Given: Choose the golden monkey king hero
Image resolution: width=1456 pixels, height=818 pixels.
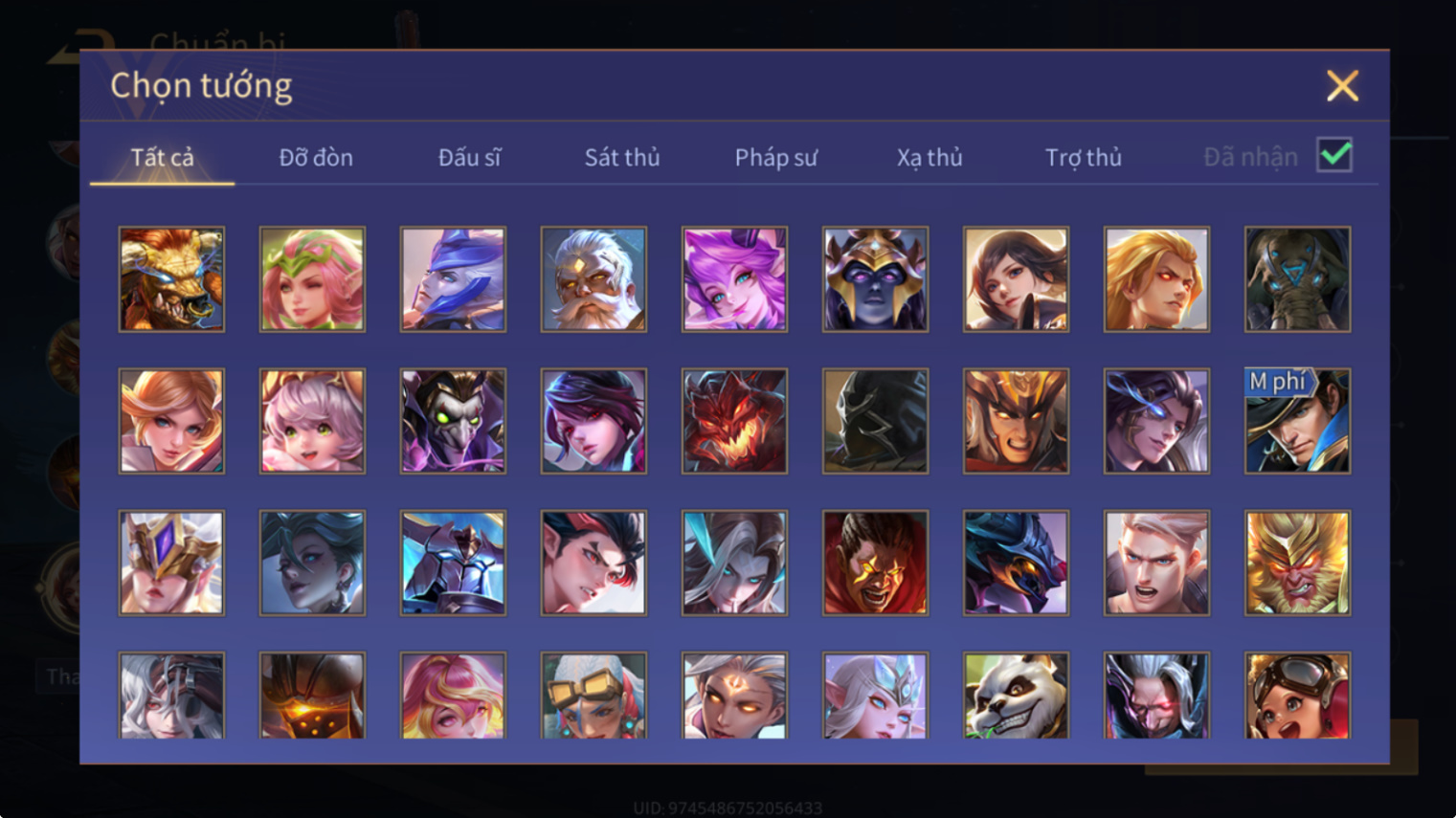Looking at the screenshot, I should click(x=1297, y=563).
